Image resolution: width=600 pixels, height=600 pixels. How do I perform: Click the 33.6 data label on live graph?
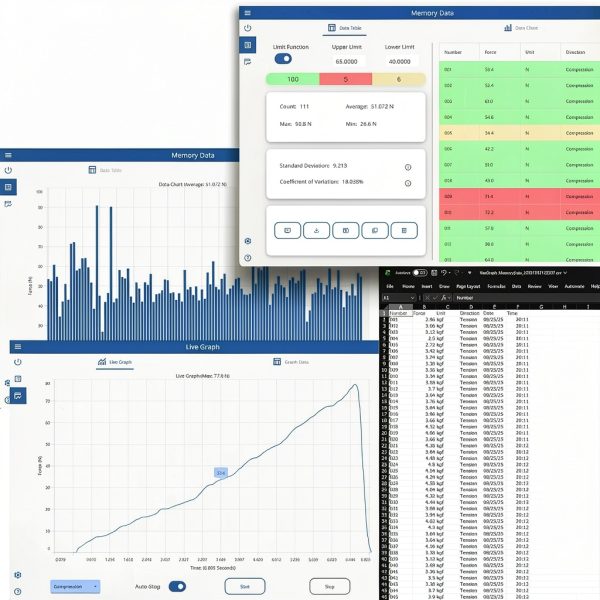point(221,473)
